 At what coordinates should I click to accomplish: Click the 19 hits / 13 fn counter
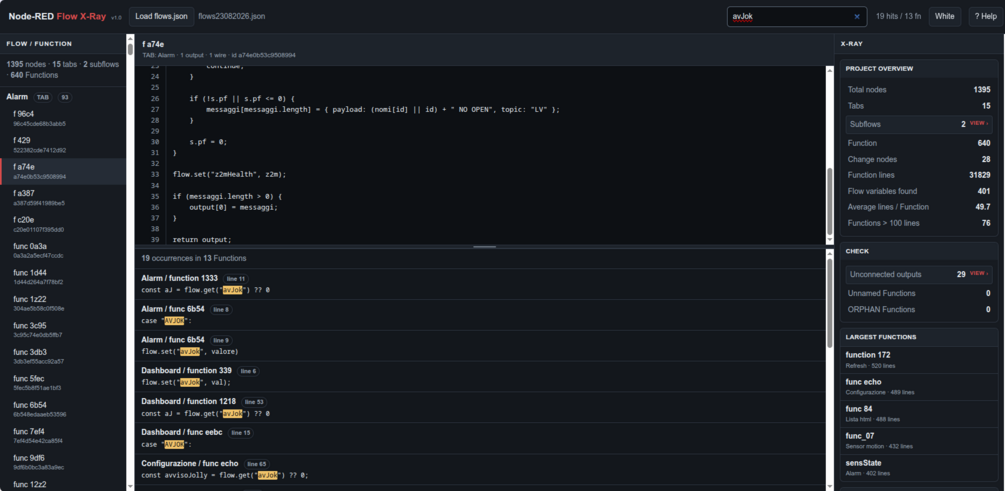coord(899,16)
